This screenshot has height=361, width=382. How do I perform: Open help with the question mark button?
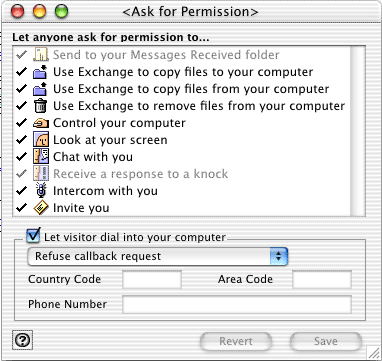tap(23, 340)
